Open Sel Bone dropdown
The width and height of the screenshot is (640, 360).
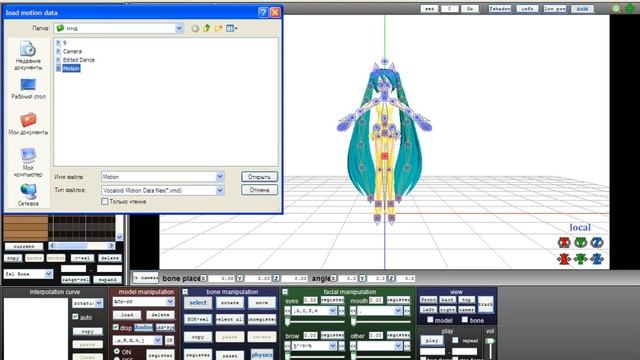[49, 274]
